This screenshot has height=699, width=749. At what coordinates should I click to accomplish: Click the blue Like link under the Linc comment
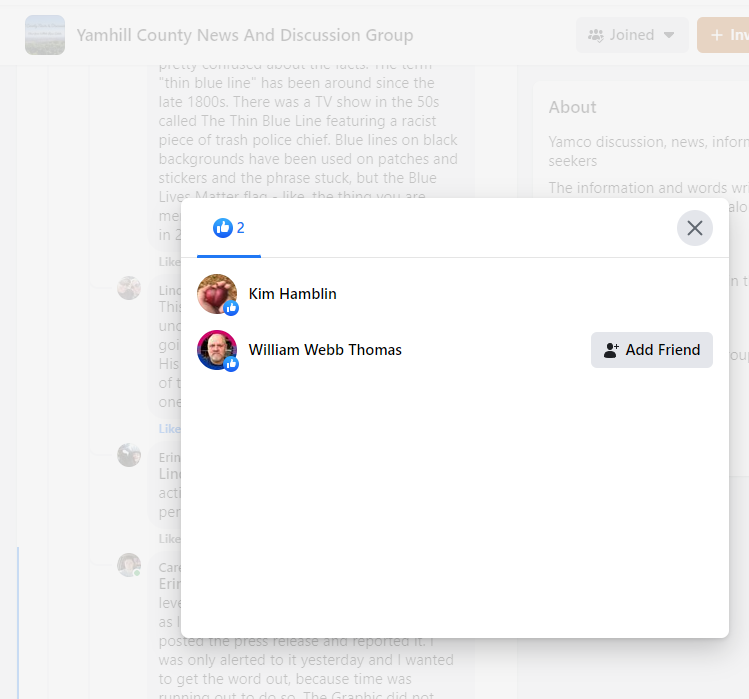pos(170,429)
